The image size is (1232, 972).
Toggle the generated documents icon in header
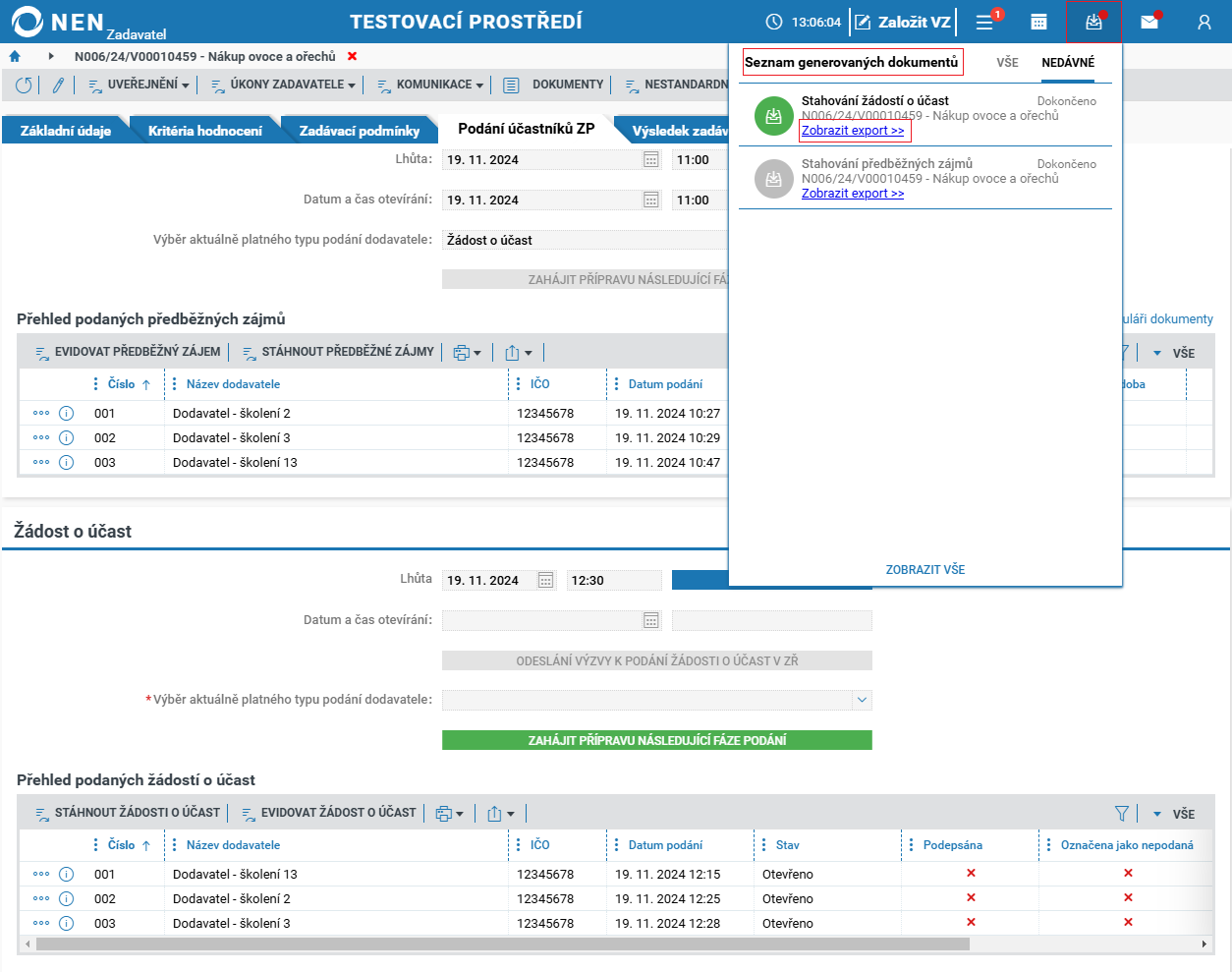[1093, 22]
